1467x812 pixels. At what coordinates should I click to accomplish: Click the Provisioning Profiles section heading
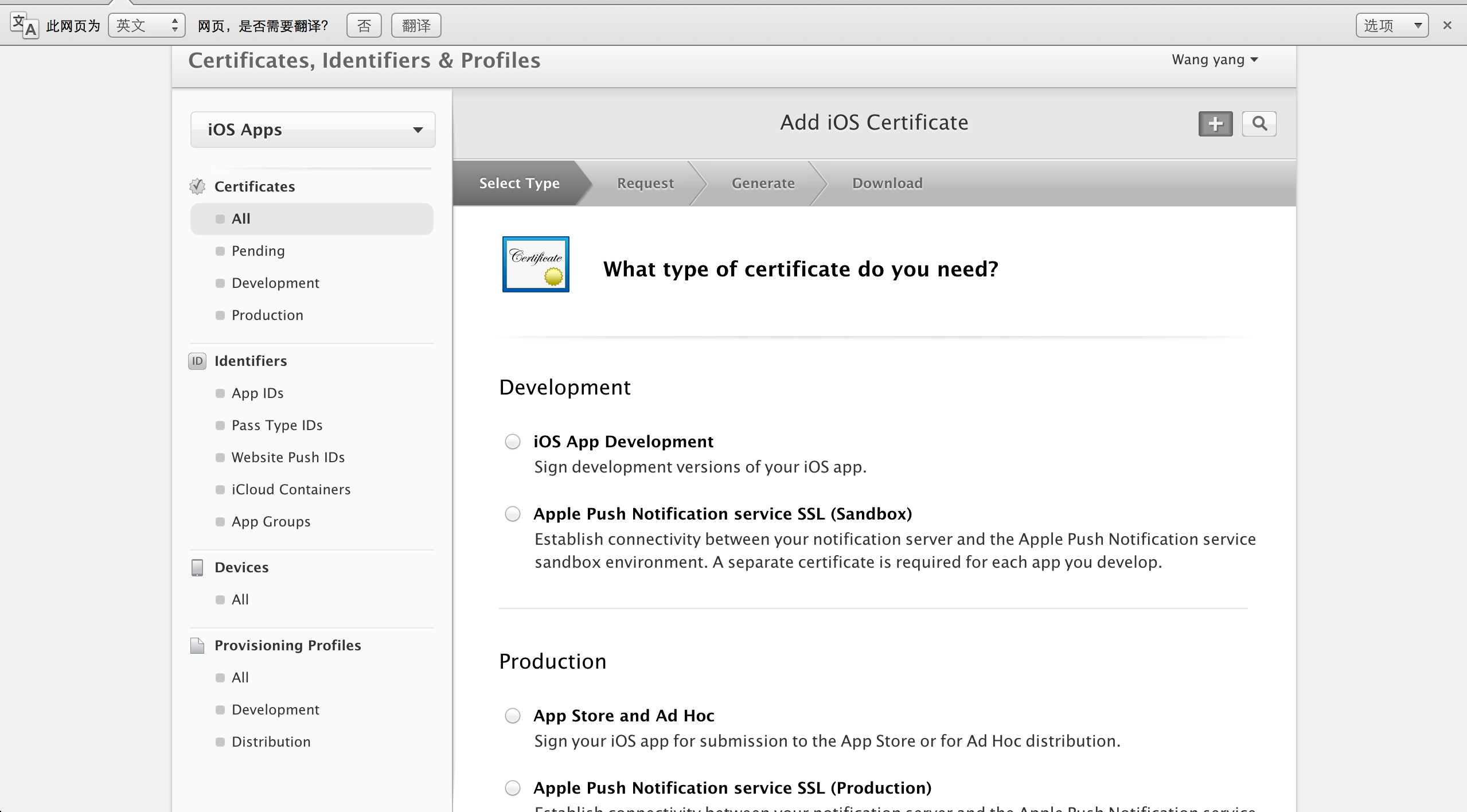pyautogui.click(x=288, y=645)
